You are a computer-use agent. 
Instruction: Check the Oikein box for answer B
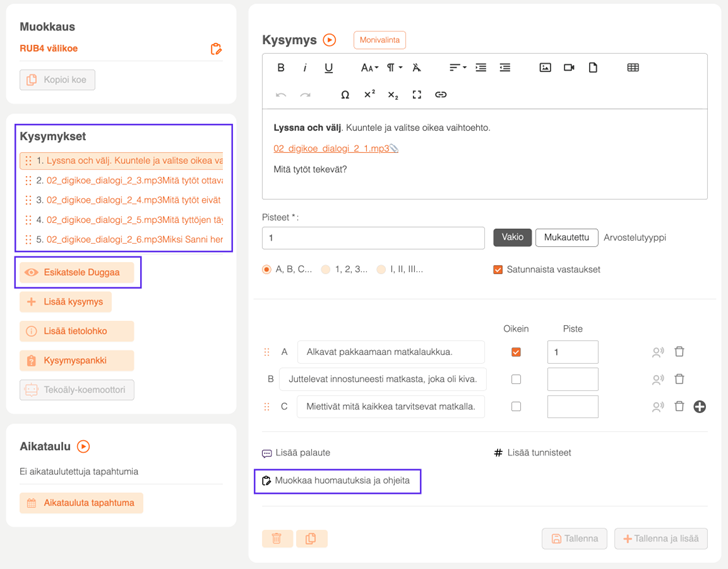[x=516, y=380]
